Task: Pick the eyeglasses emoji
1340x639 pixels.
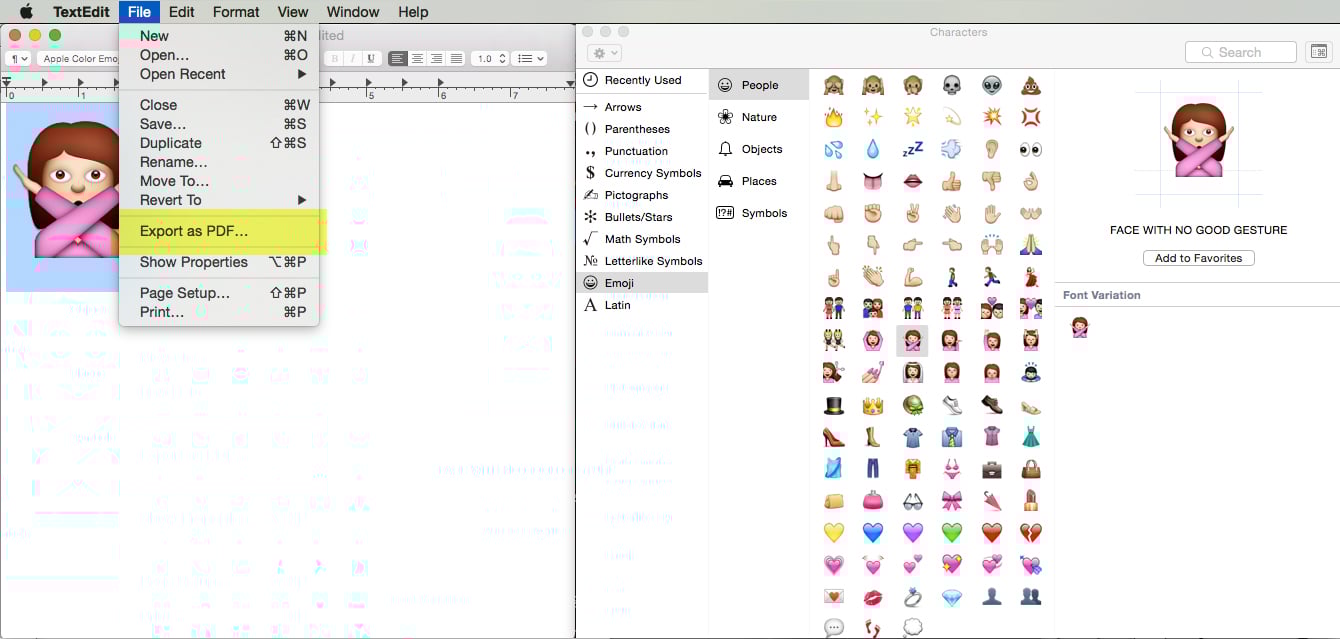Action: [x=912, y=501]
